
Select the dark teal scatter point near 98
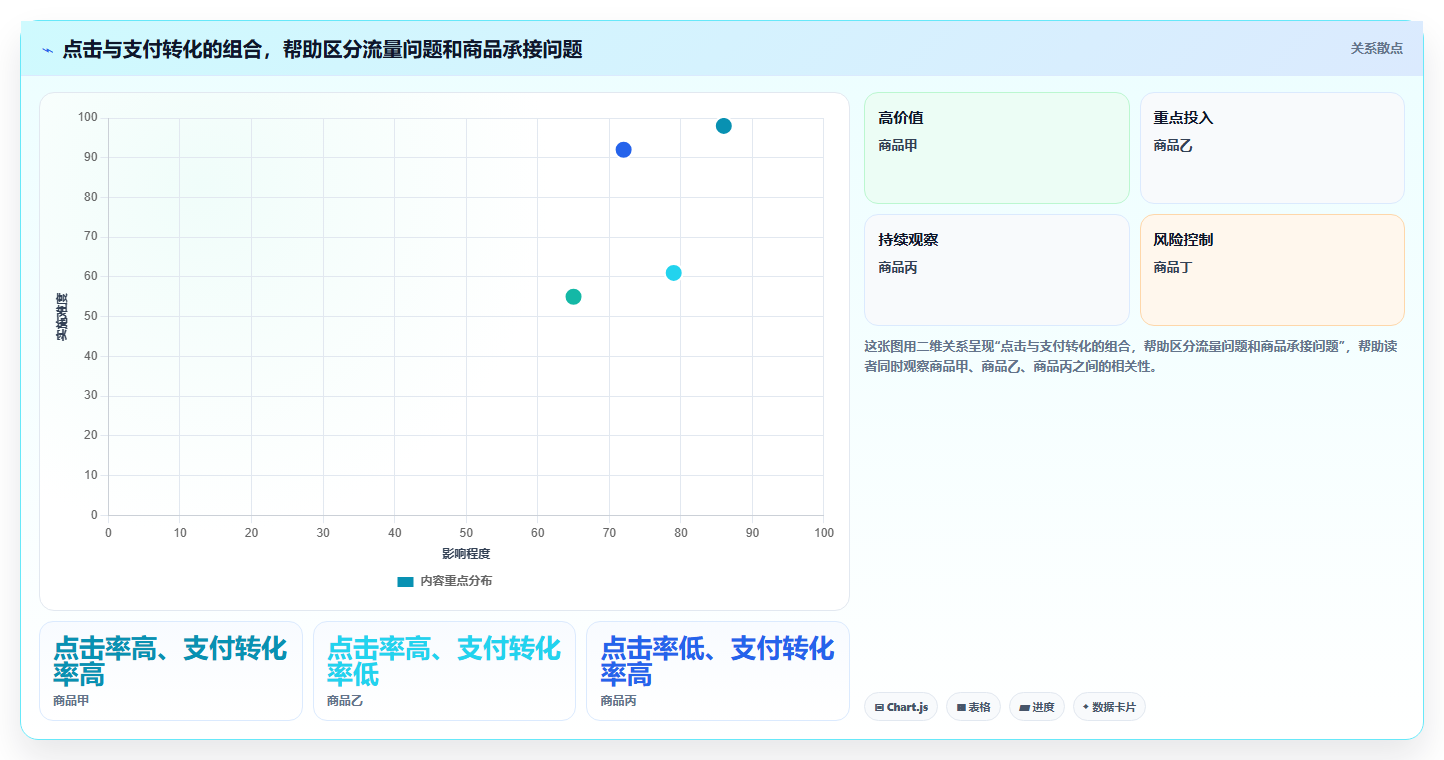[724, 126]
